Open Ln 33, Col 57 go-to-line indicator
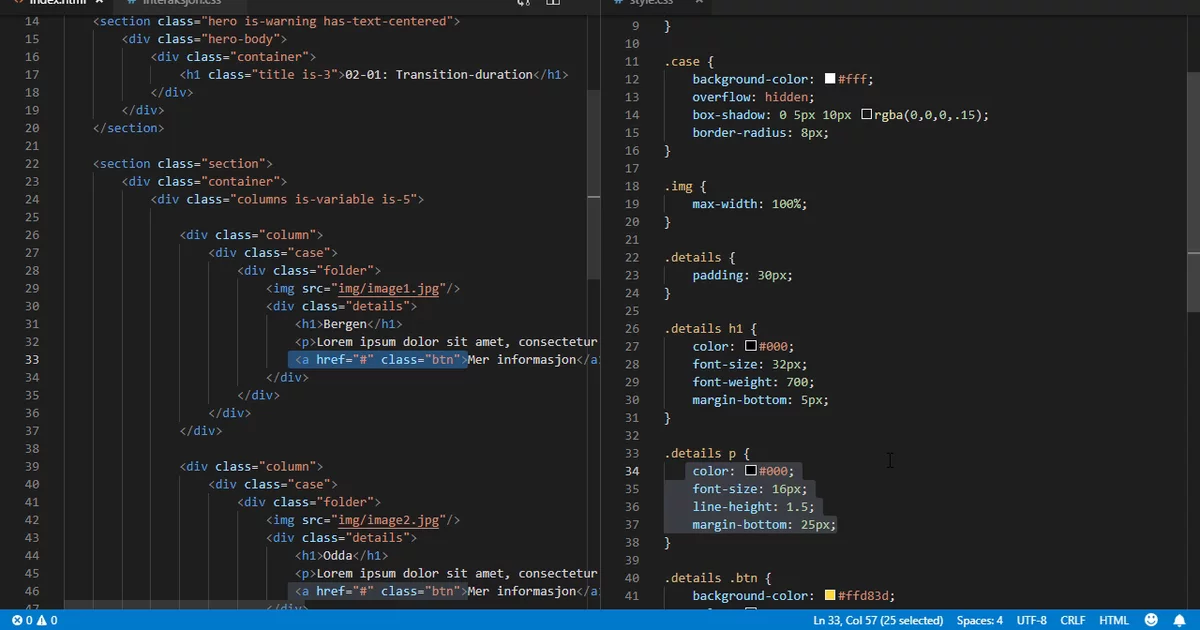 point(880,620)
